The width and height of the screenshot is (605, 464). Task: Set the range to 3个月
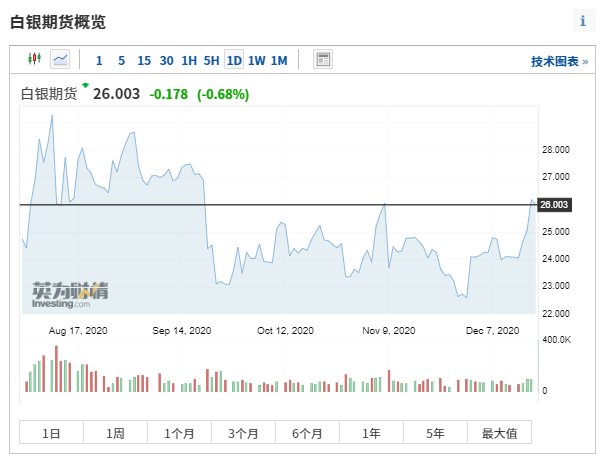coord(243,434)
